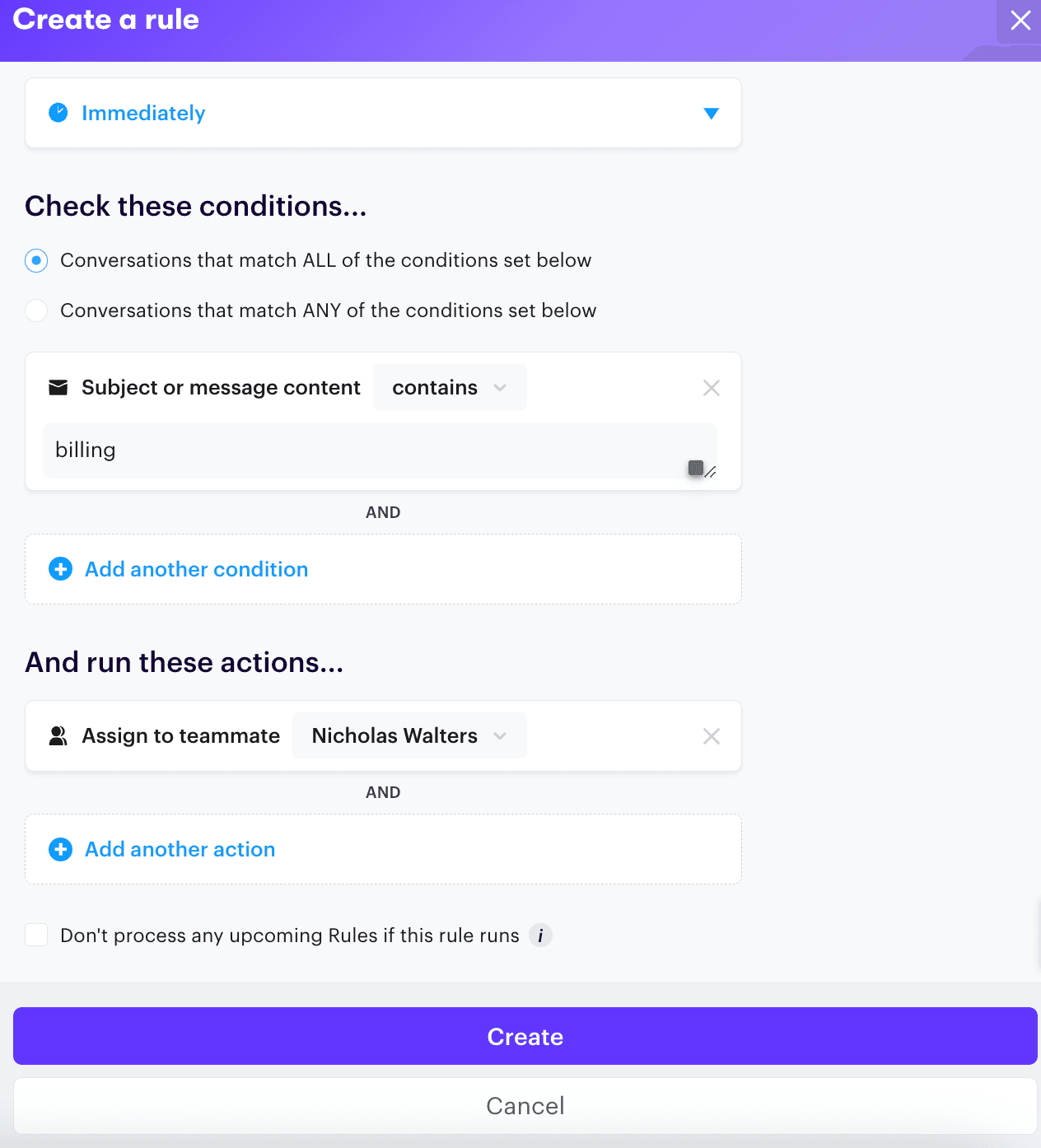Remove the billing condition with its X icon
The image size is (1041, 1148).
pos(711,387)
